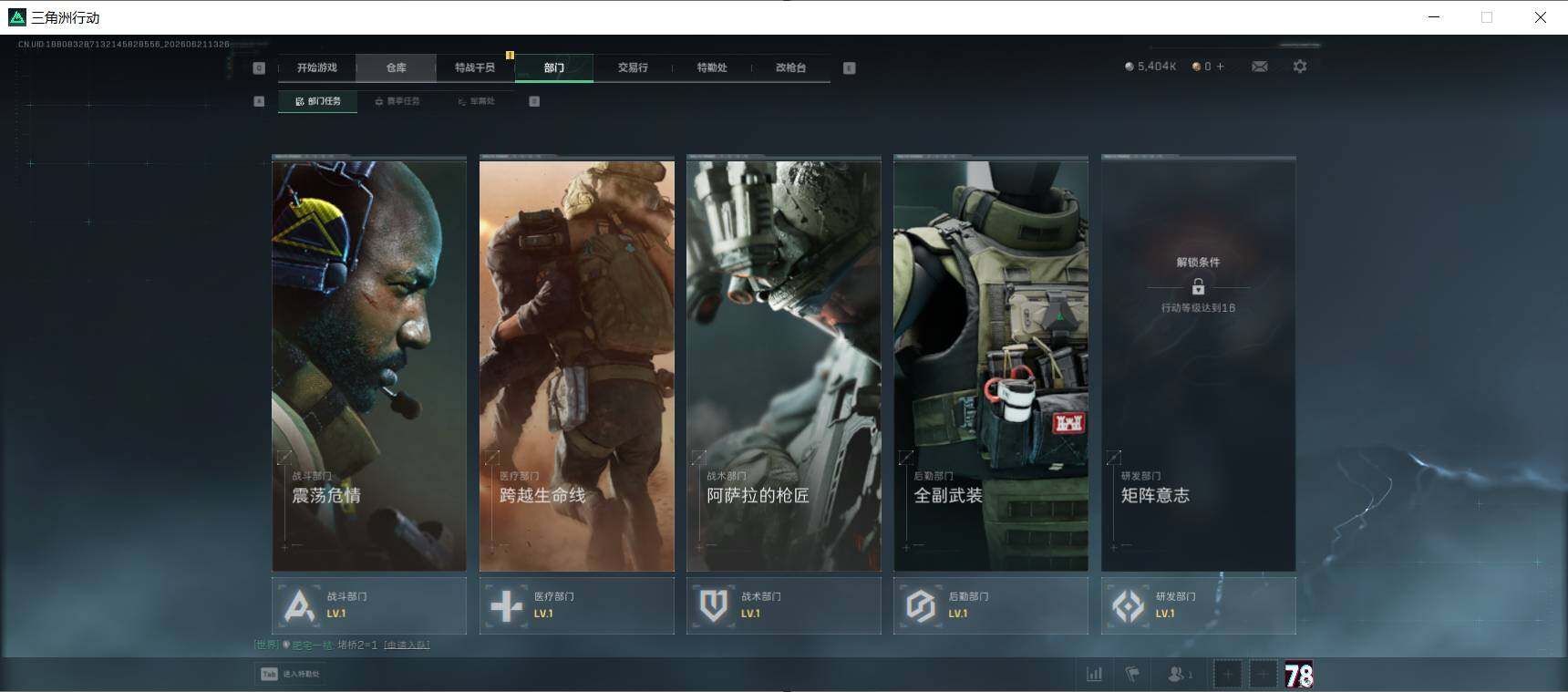The image size is (1568, 692).
Task: Select the 部门任务 sub-tab
Action: pos(318,101)
